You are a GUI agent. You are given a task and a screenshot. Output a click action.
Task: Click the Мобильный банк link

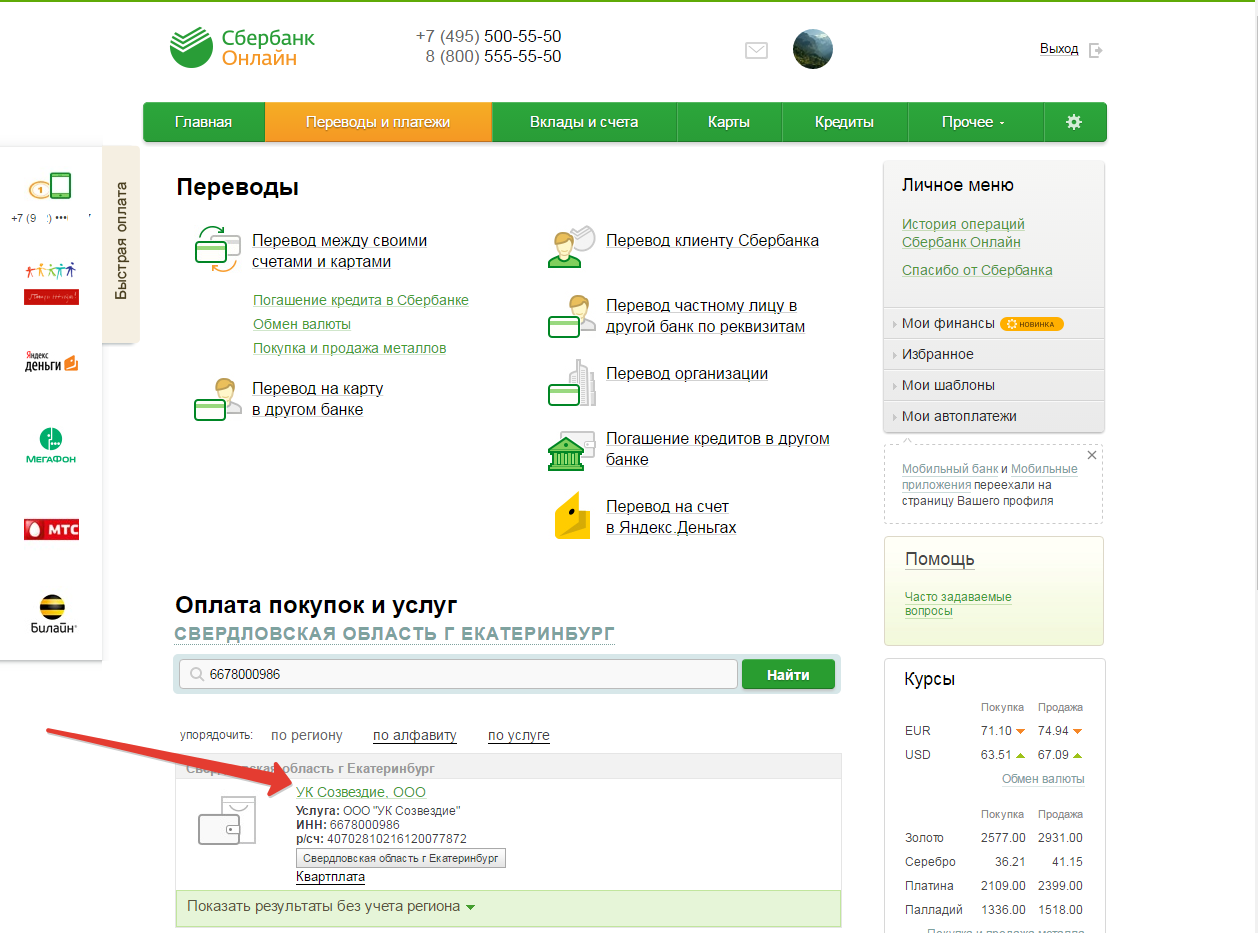(x=950, y=469)
